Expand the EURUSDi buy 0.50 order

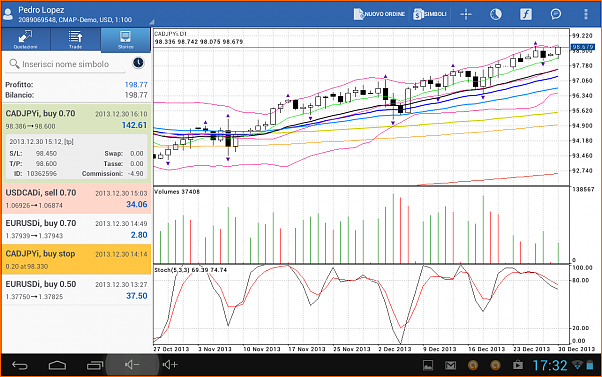point(76,290)
